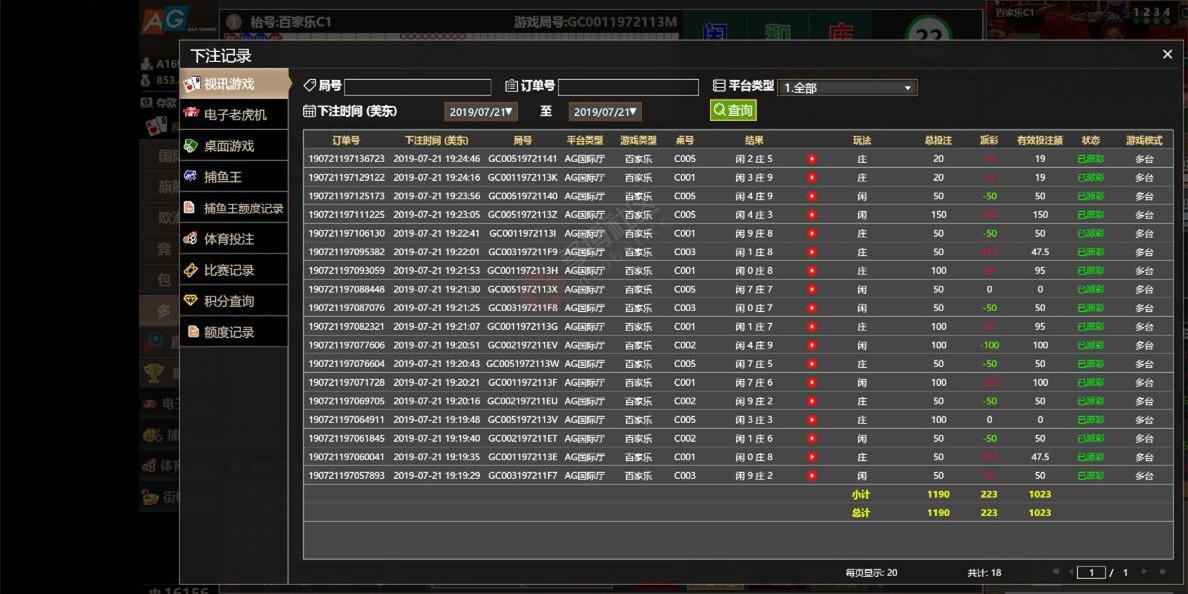Click the AG logo in background window
Viewport: 1188px width, 594px height.
pos(164,20)
